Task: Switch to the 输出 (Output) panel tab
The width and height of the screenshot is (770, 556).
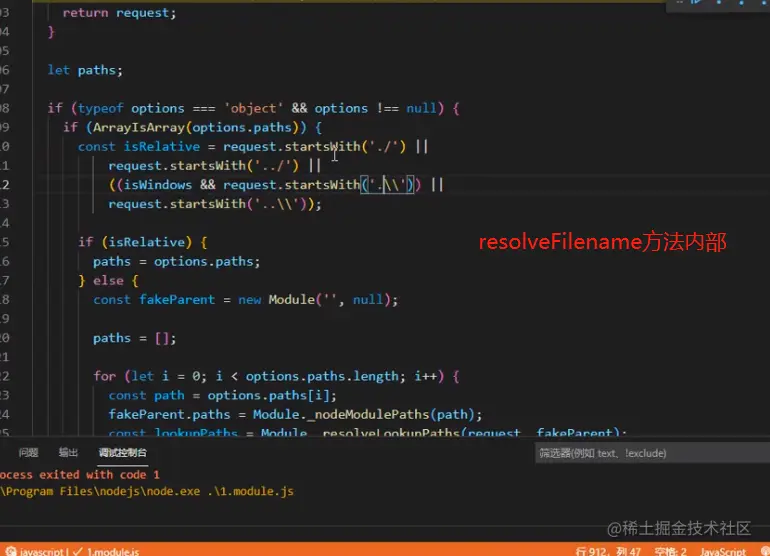Action: click(68, 452)
